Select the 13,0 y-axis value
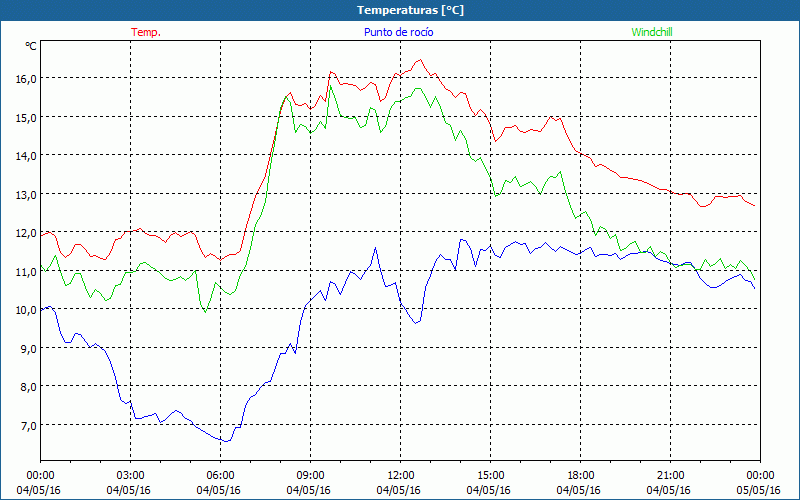Screen dimensions: 800x500 click(26, 195)
